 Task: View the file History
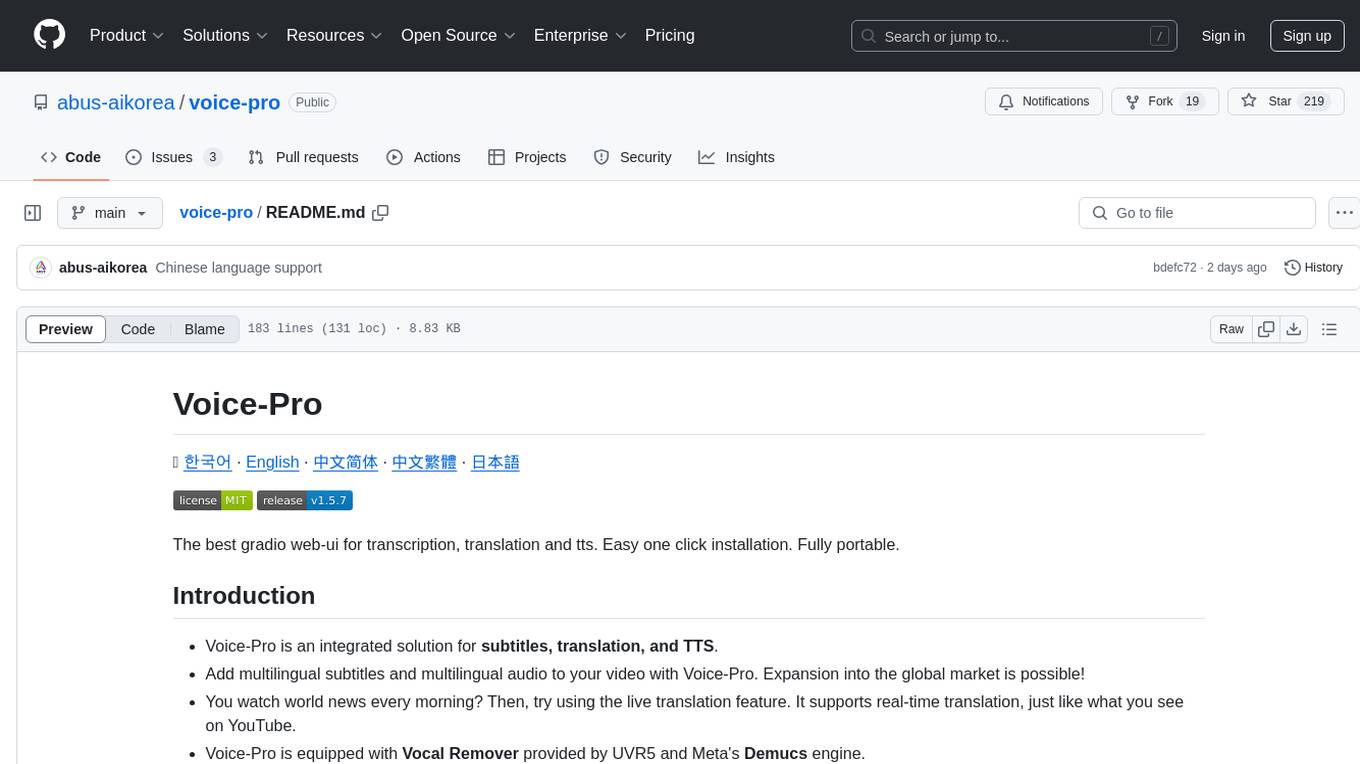point(1313,268)
